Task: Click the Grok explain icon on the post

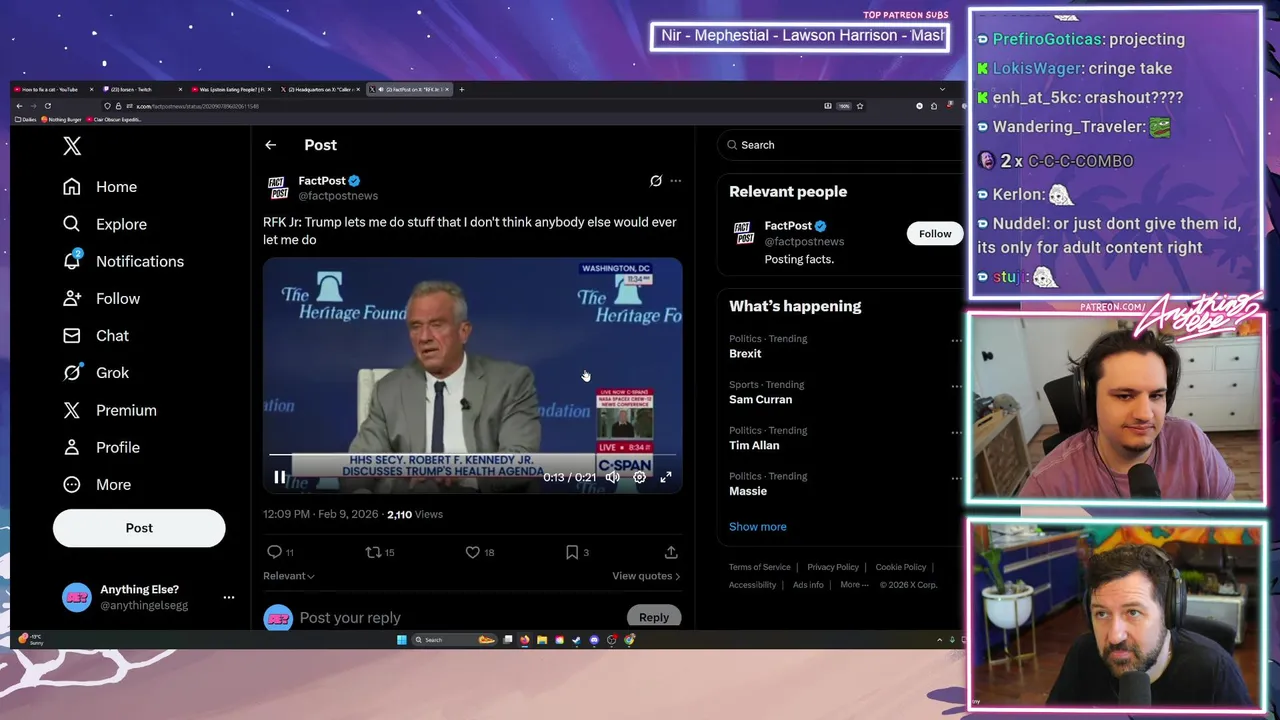Action: coord(656,181)
